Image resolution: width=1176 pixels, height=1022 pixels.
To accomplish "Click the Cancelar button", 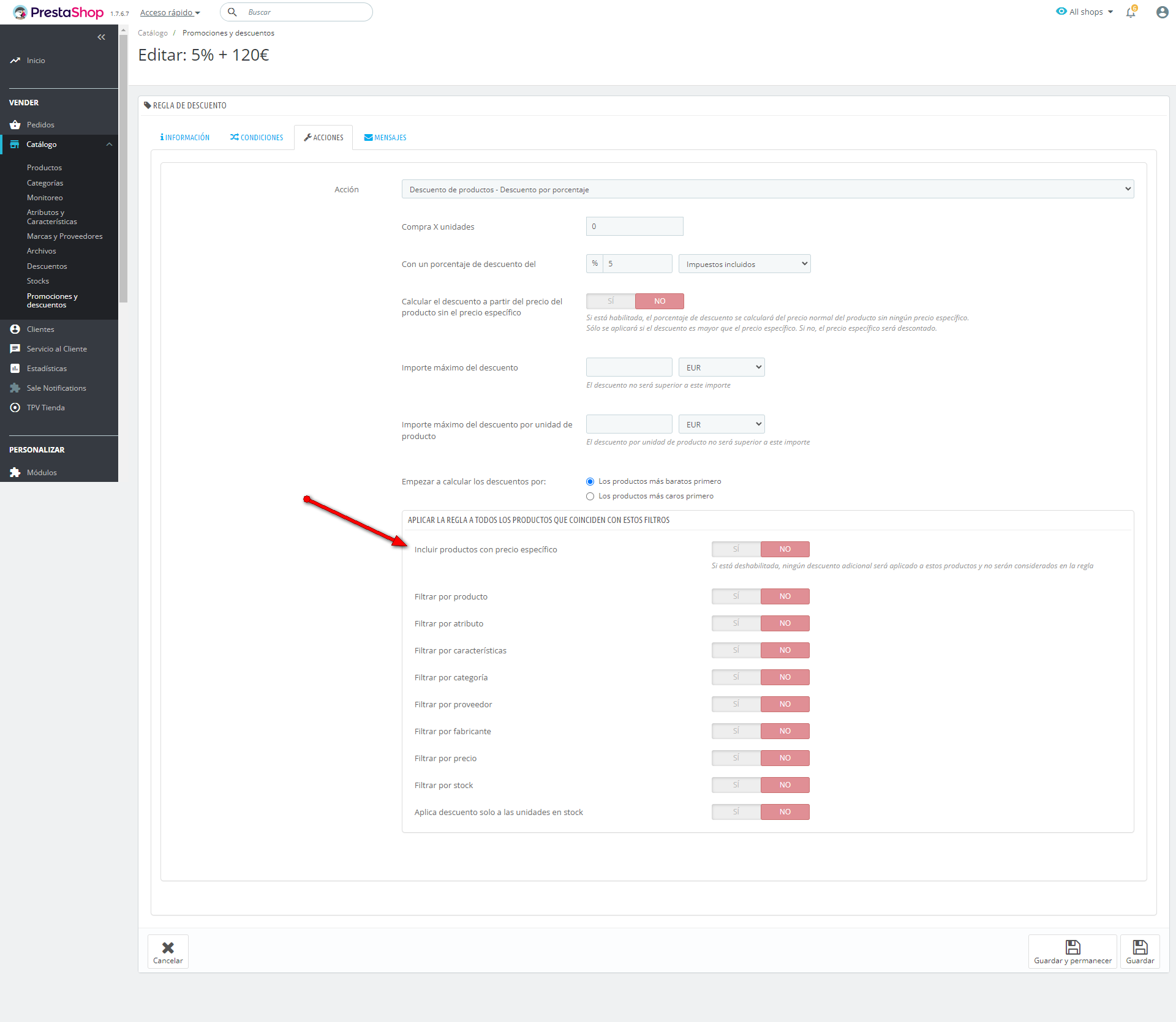I will click(x=168, y=952).
